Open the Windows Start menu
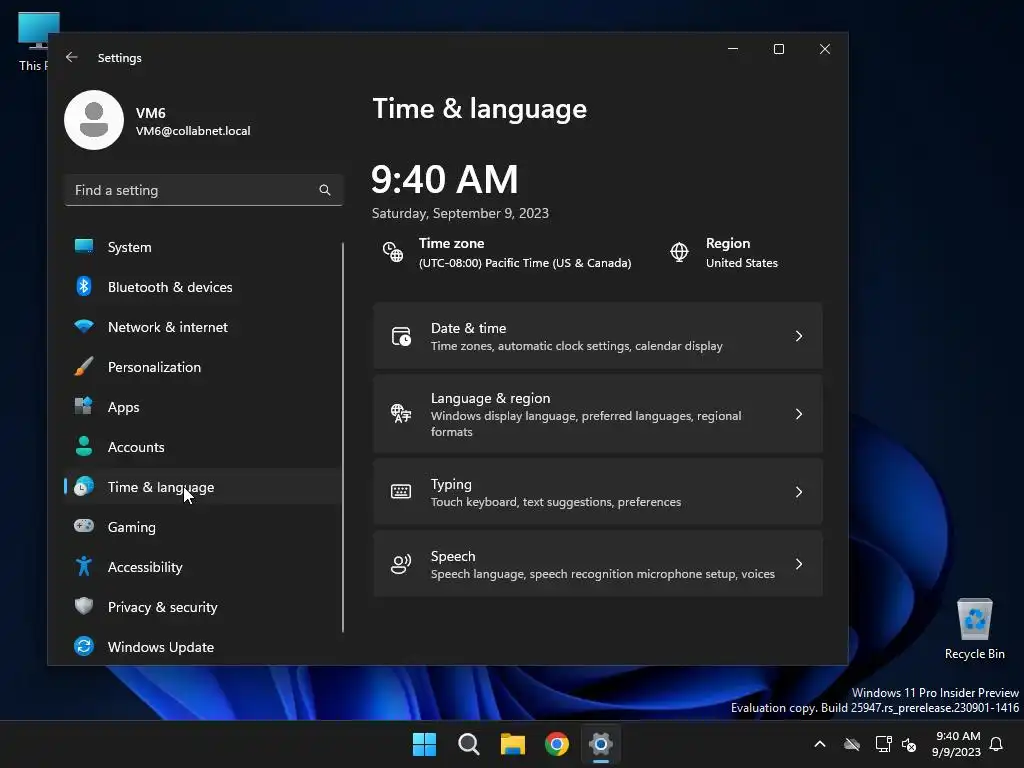This screenshot has height=768, width=1024. point(424,744)
